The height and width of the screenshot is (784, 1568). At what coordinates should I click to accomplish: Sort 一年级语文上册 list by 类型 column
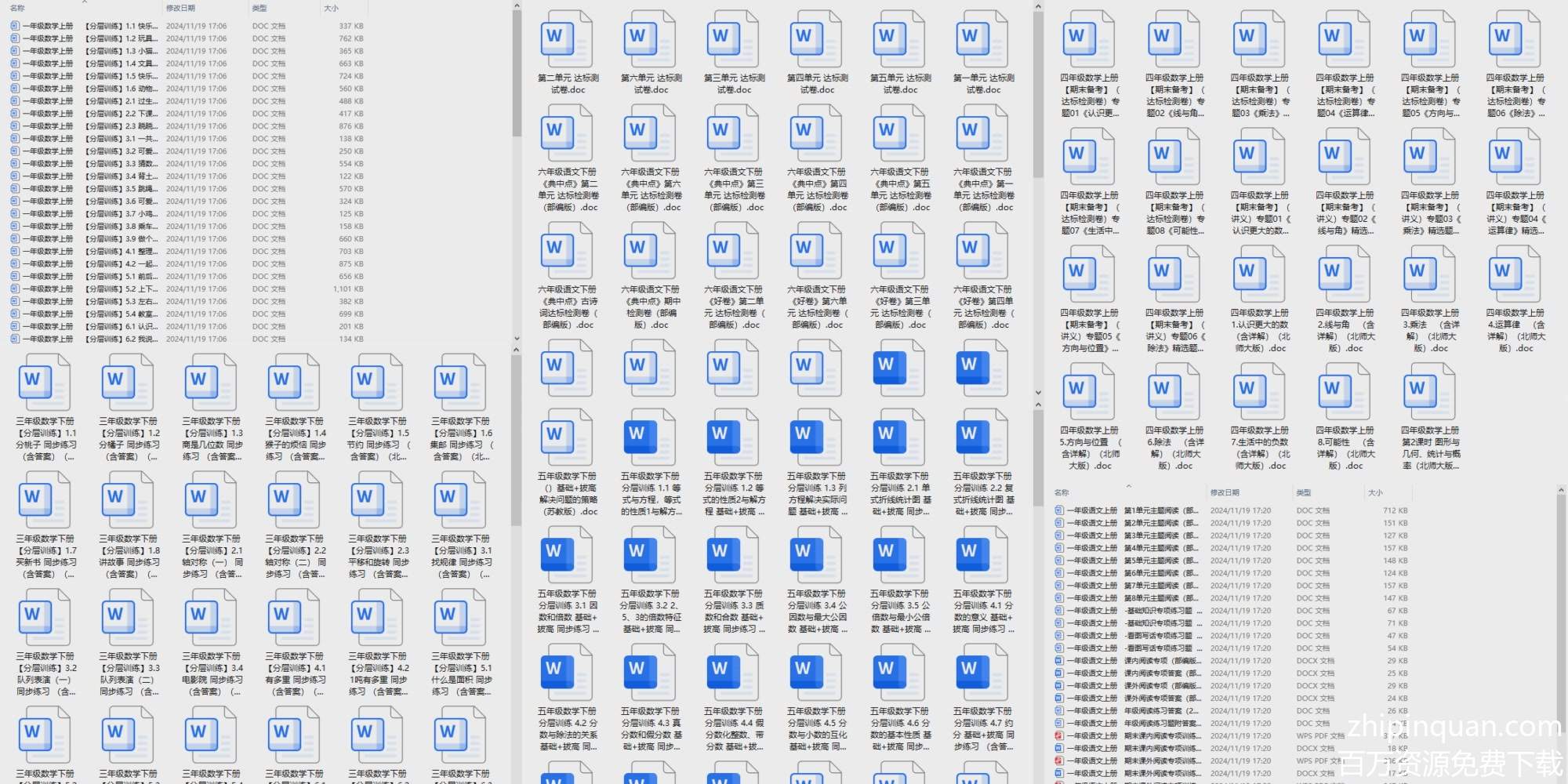coord(1303,492)
